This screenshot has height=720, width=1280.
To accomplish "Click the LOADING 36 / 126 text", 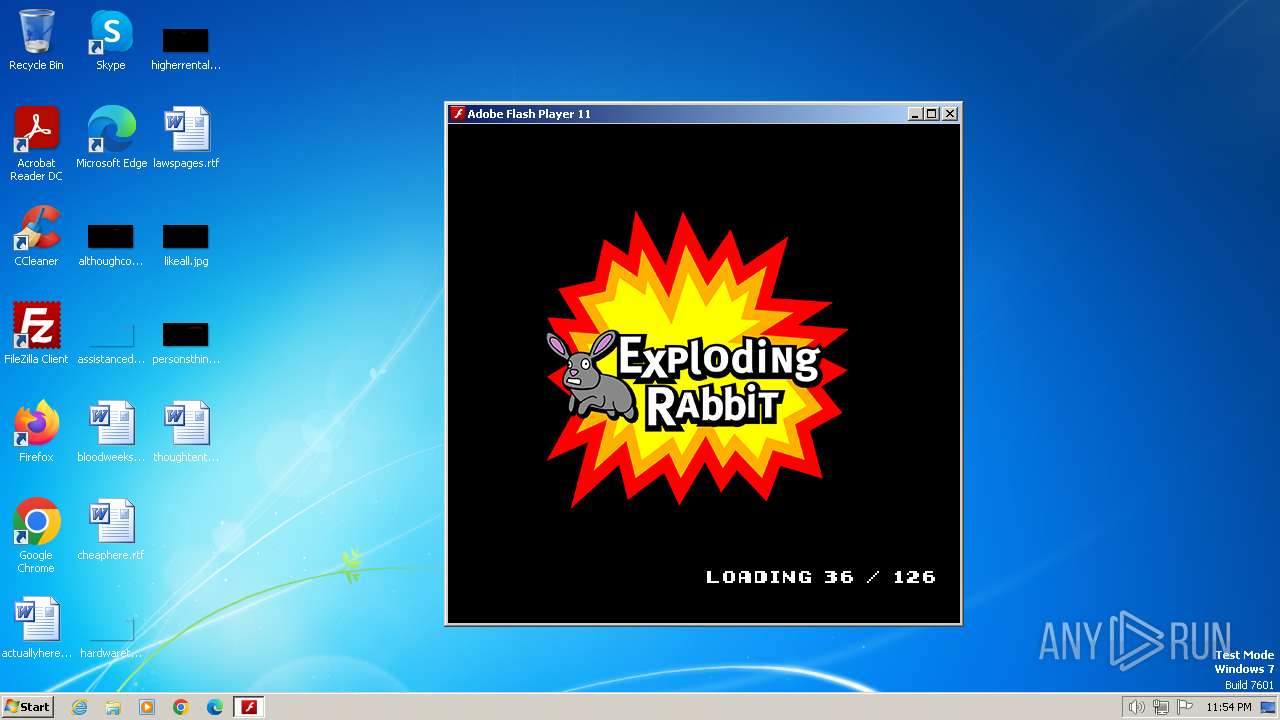I will (x=821, y=577).
